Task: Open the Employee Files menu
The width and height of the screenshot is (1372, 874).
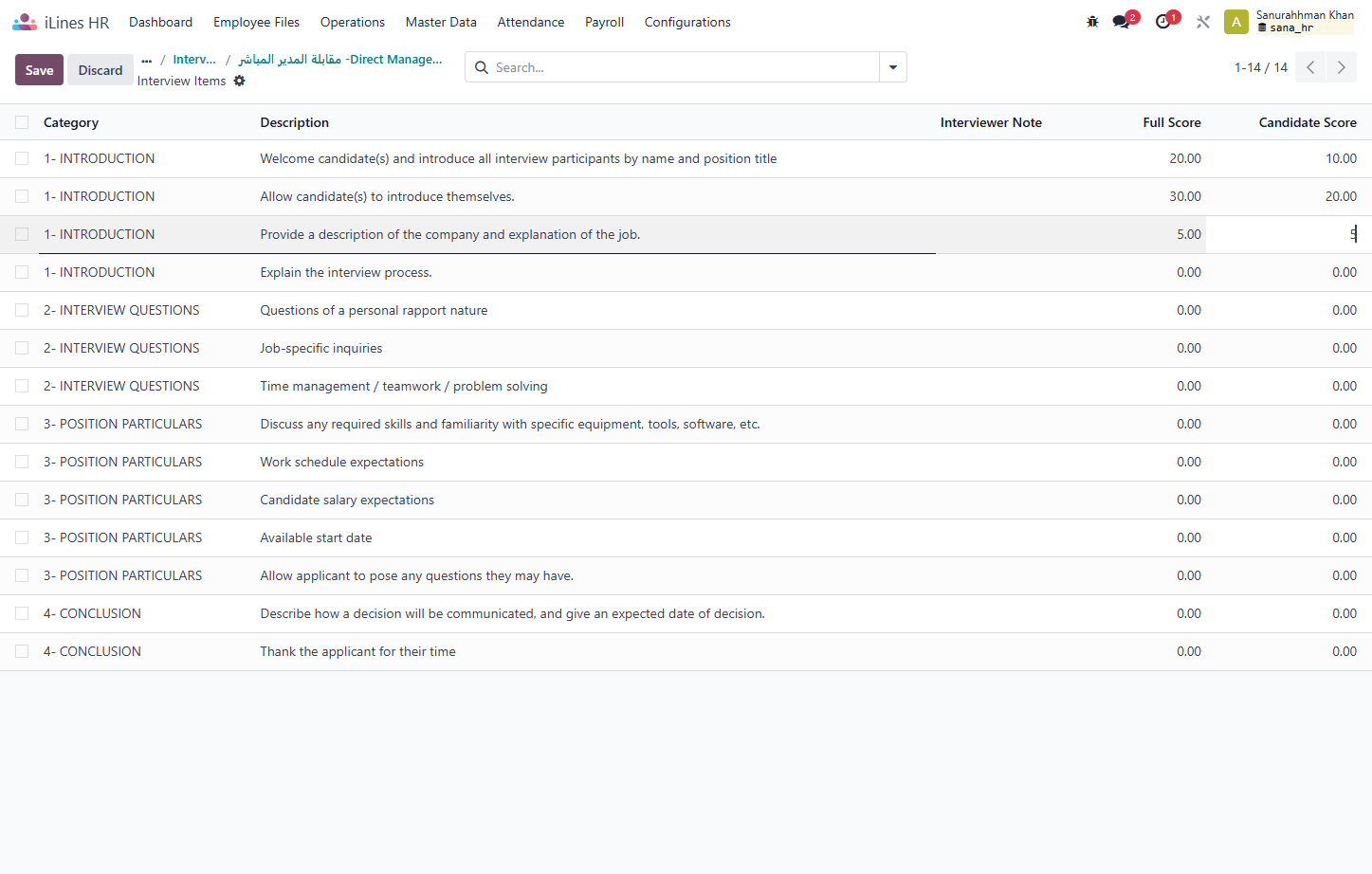Action: coord(256,22)
